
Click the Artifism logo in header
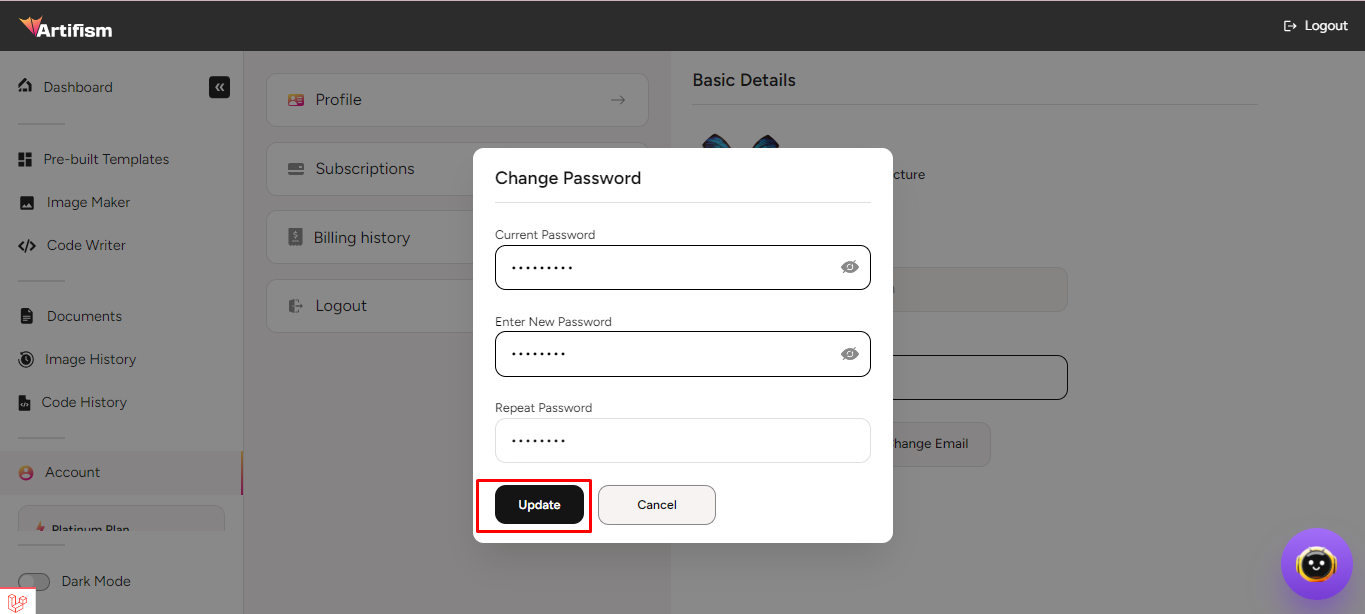click(x=66, y=27)
